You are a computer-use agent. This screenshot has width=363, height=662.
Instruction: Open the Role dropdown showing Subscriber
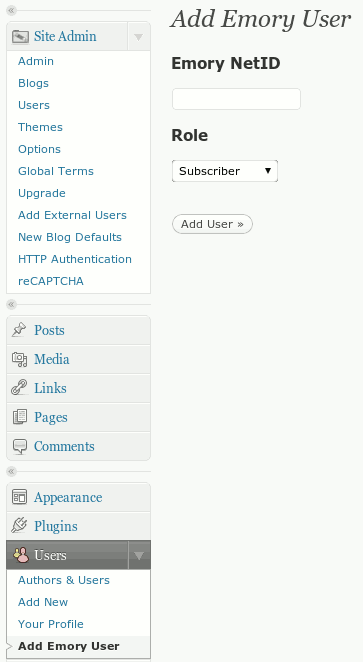(x=225, y=171)
